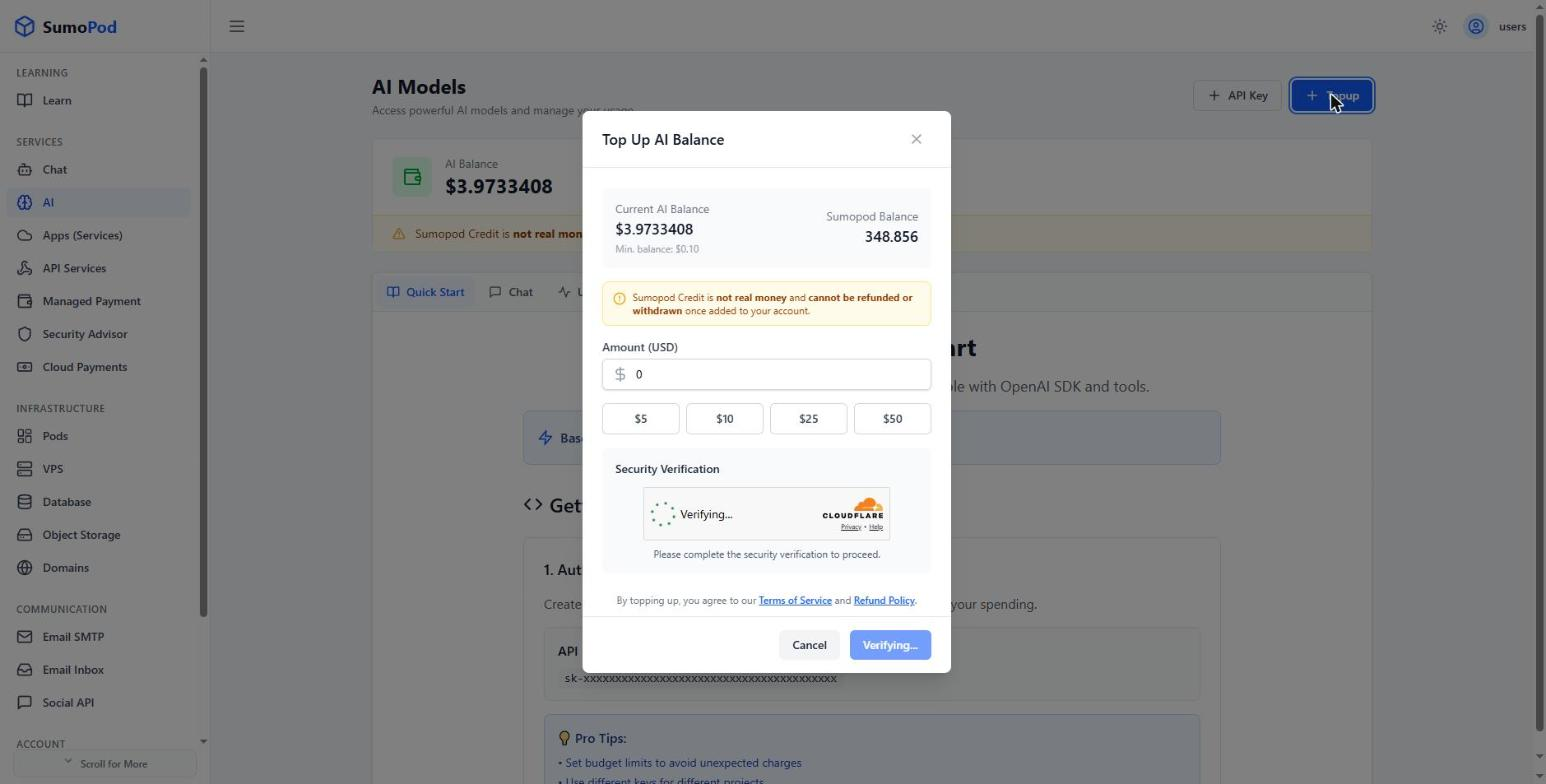Switch theme with the sun icon

[x=1440, y=27]
